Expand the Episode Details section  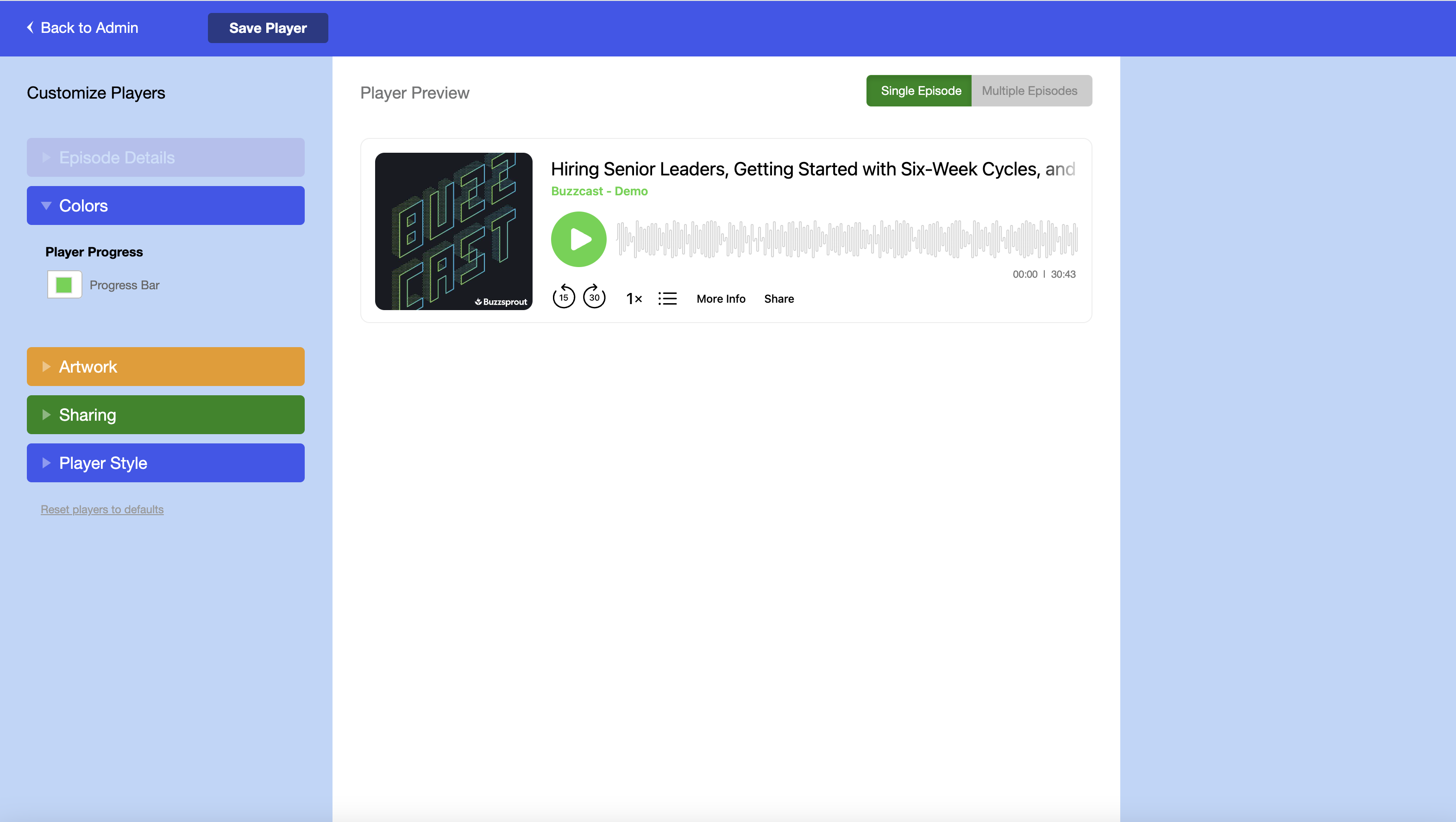(166, 158)
